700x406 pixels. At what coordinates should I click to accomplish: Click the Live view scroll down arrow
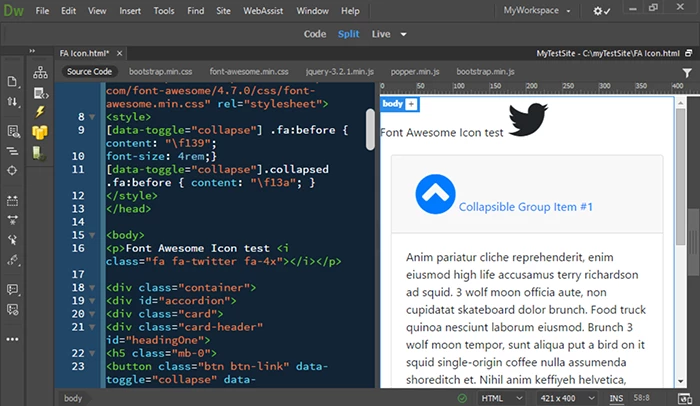[680, 381]
